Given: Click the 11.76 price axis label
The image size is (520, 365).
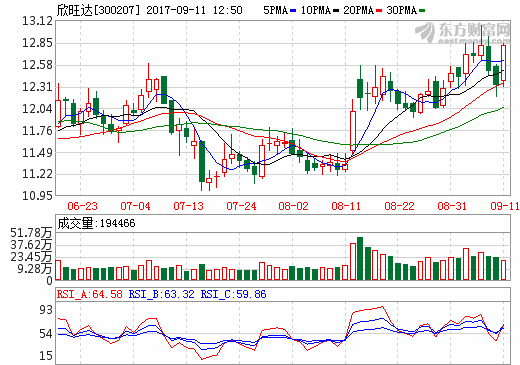Looking at the screenshot, I should [x=37, y=131].
